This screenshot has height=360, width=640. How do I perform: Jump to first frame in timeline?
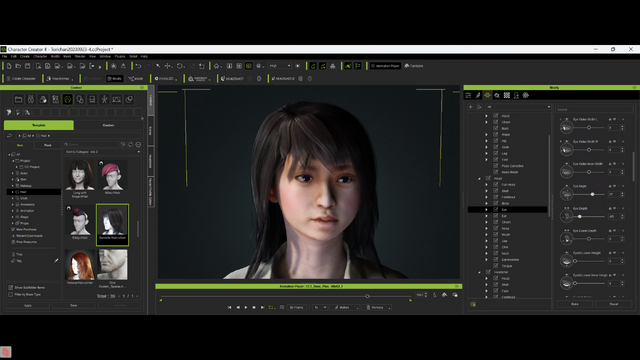[x=229, y=307]
